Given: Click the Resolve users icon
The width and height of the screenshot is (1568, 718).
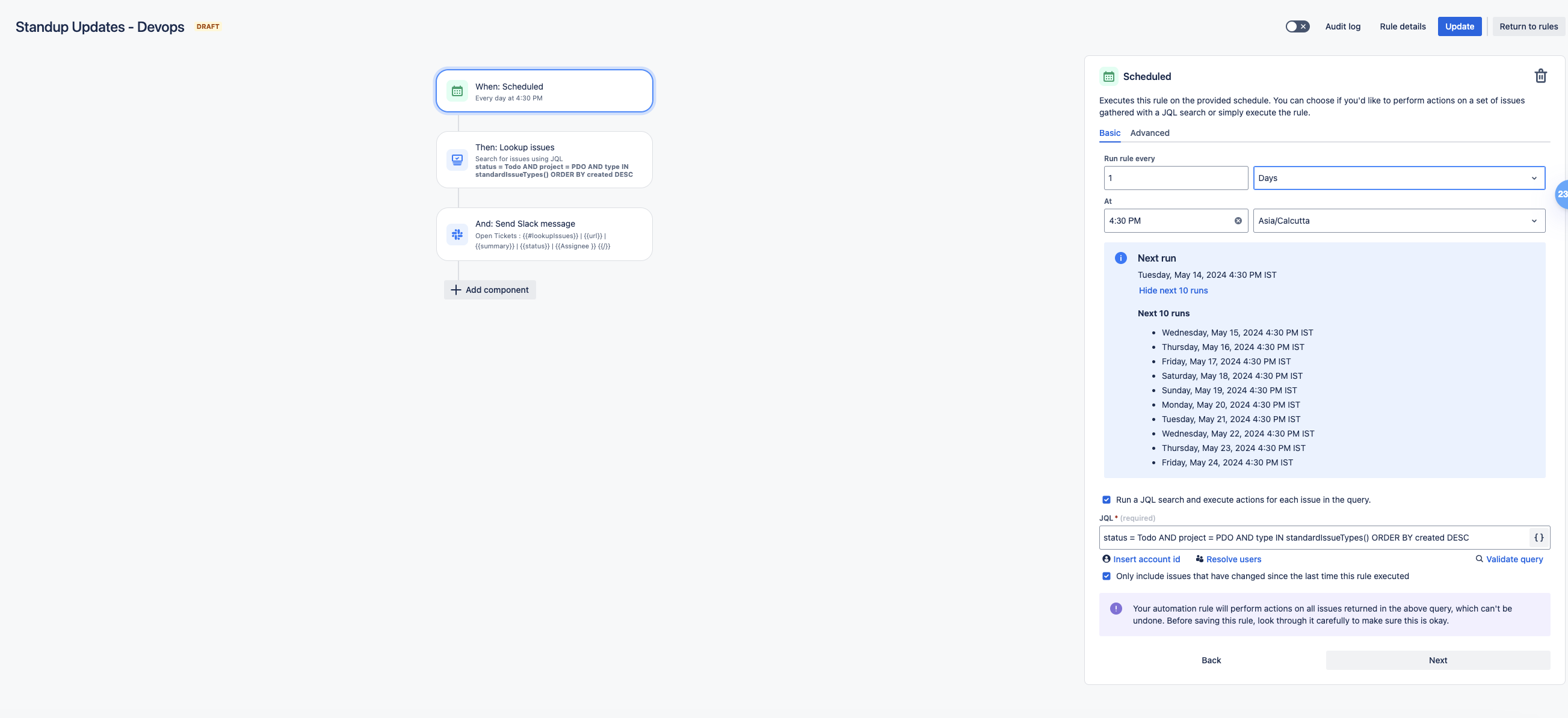Looking at the screenshot, I should click(x=1199, y=559).
